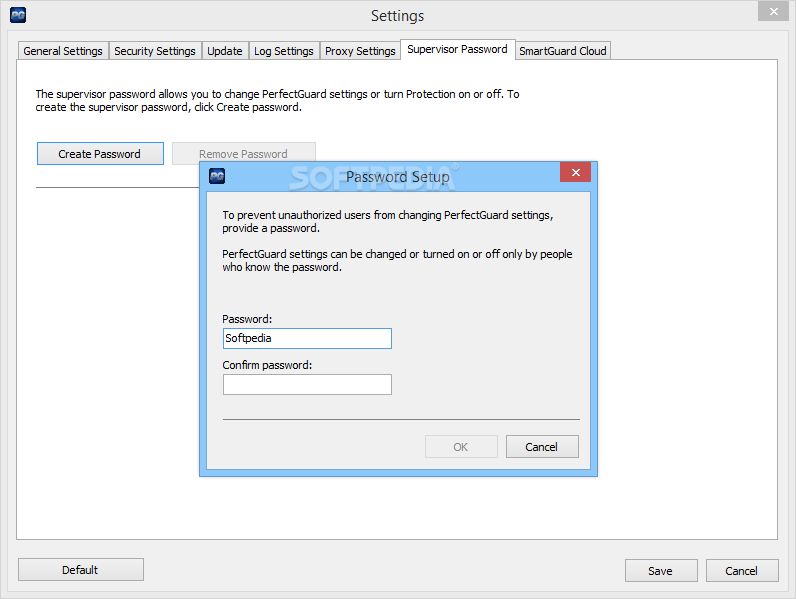The width and height of the screenshot is (796, 599).
Task: Open the General Settings tab
Action: coord(63,51)
